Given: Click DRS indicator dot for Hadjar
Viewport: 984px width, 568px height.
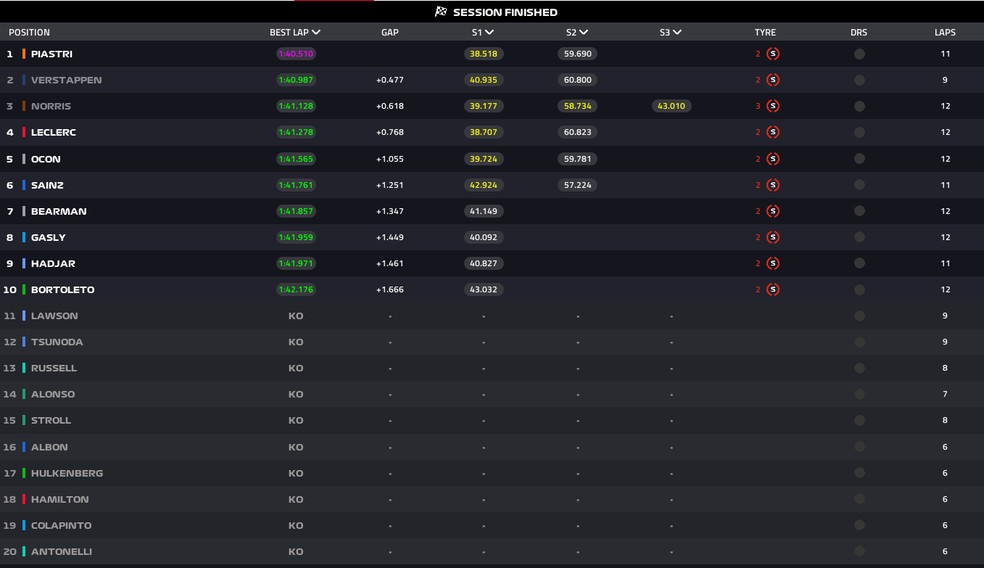Looking at the screenshot, I should click(860, 264).
